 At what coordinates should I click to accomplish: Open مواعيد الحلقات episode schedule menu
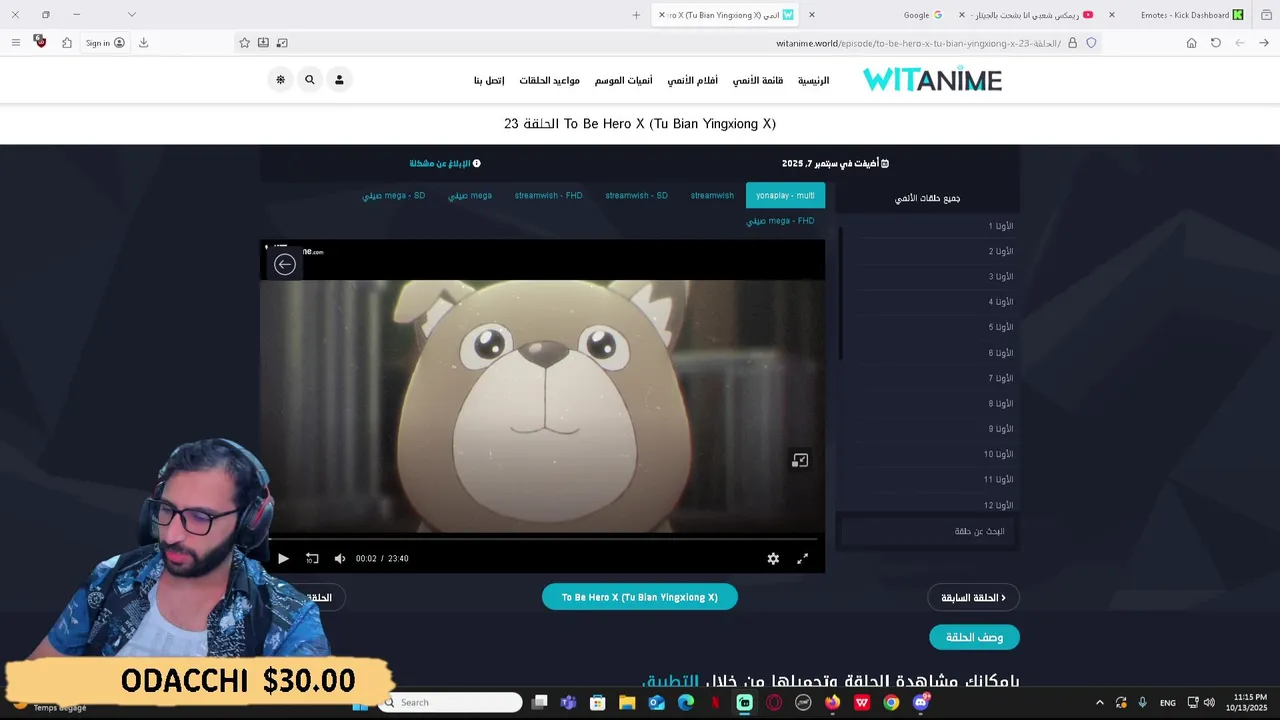[x=549, y=80]
